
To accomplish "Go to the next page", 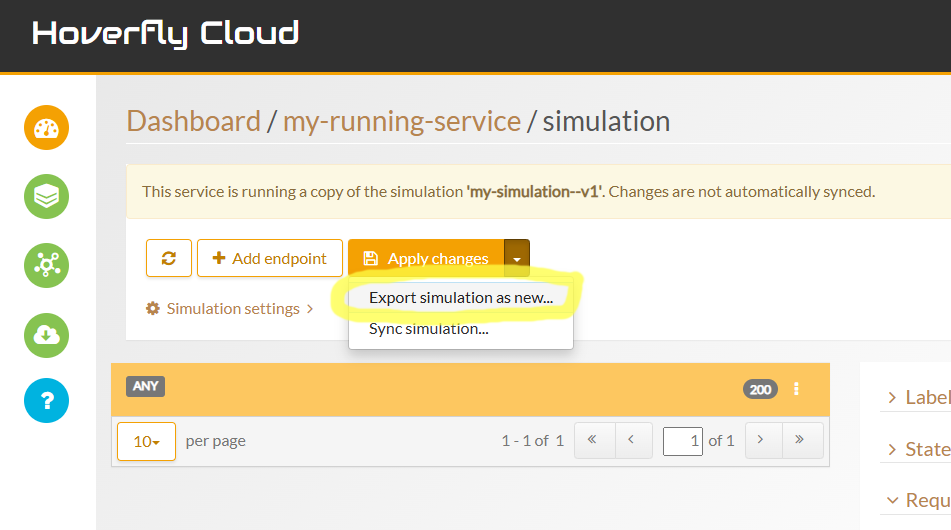I will [761, 440].
